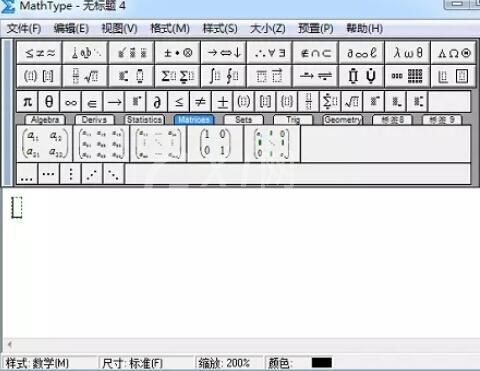The width and height of the screenshot is (480, 371).
Task: Insert the less-than-or-equal symbol from small bar
Action: pyautogui.click(x=179, y=101)
